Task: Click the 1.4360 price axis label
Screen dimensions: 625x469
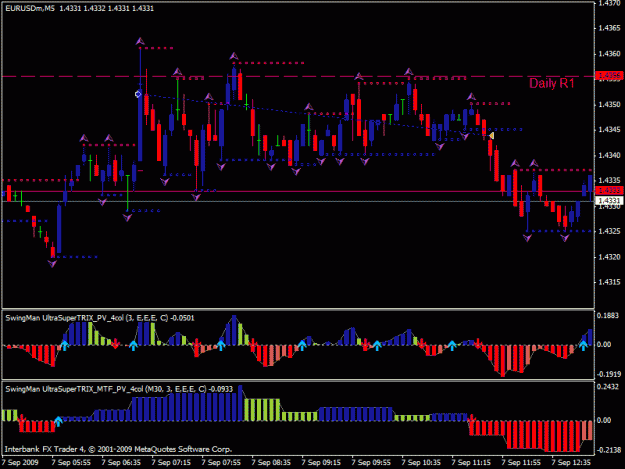Action: point(609,54)
